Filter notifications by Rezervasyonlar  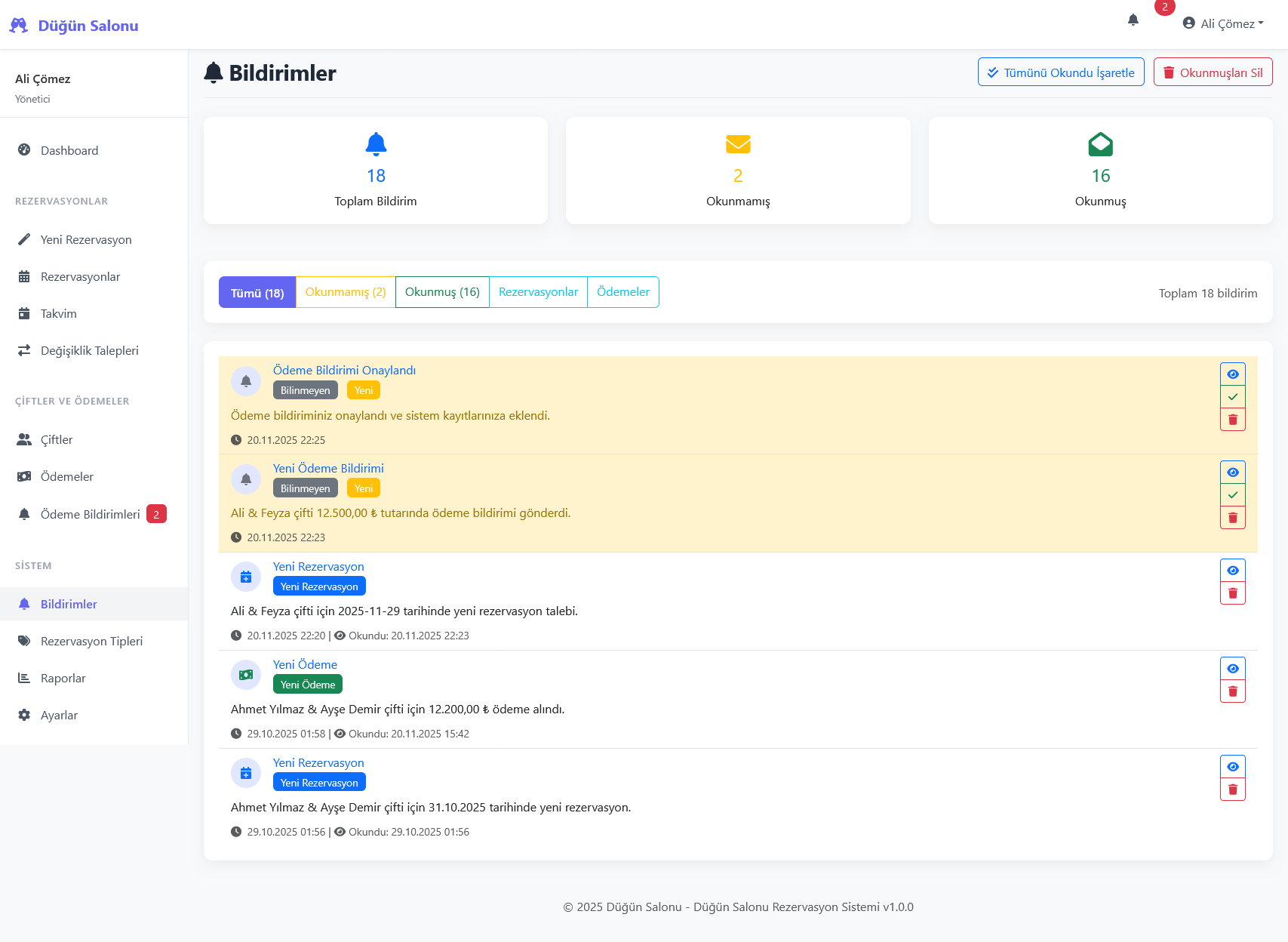(x=538, y=292)
